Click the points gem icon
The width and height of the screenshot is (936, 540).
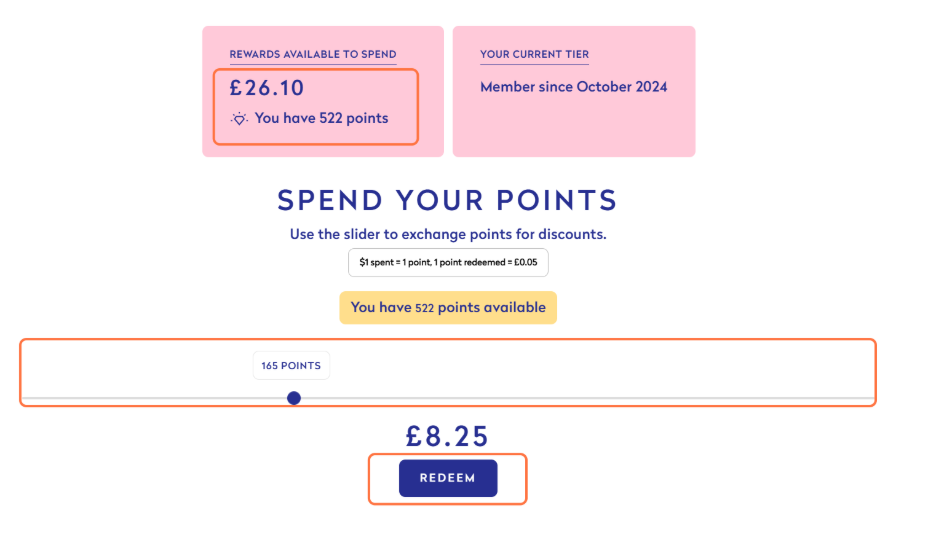coord(239,118)
